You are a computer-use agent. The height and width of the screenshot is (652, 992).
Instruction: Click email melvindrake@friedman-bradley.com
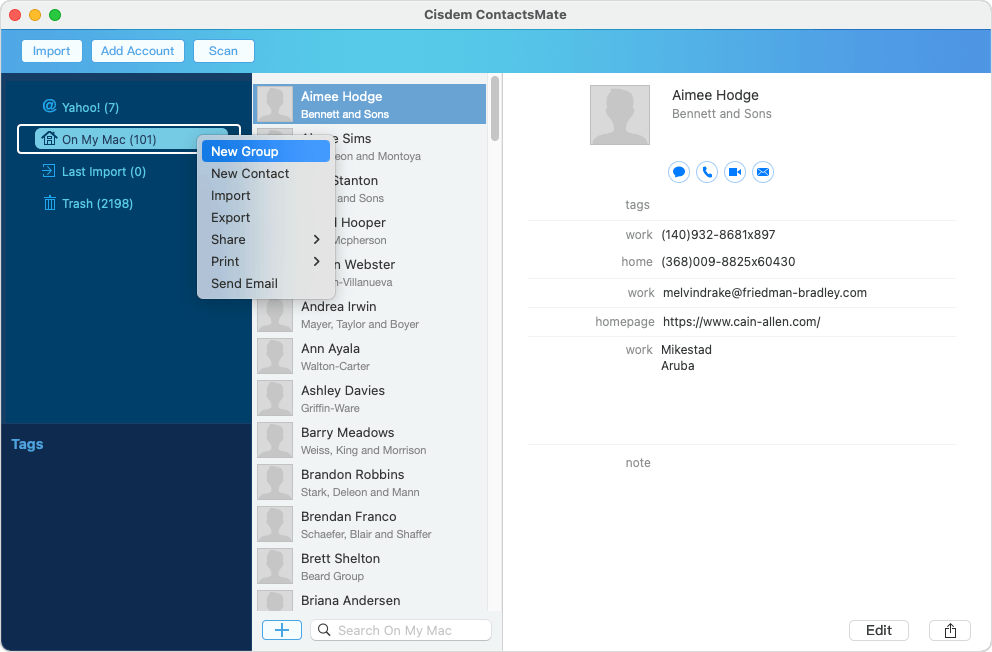tap(765, 293)
